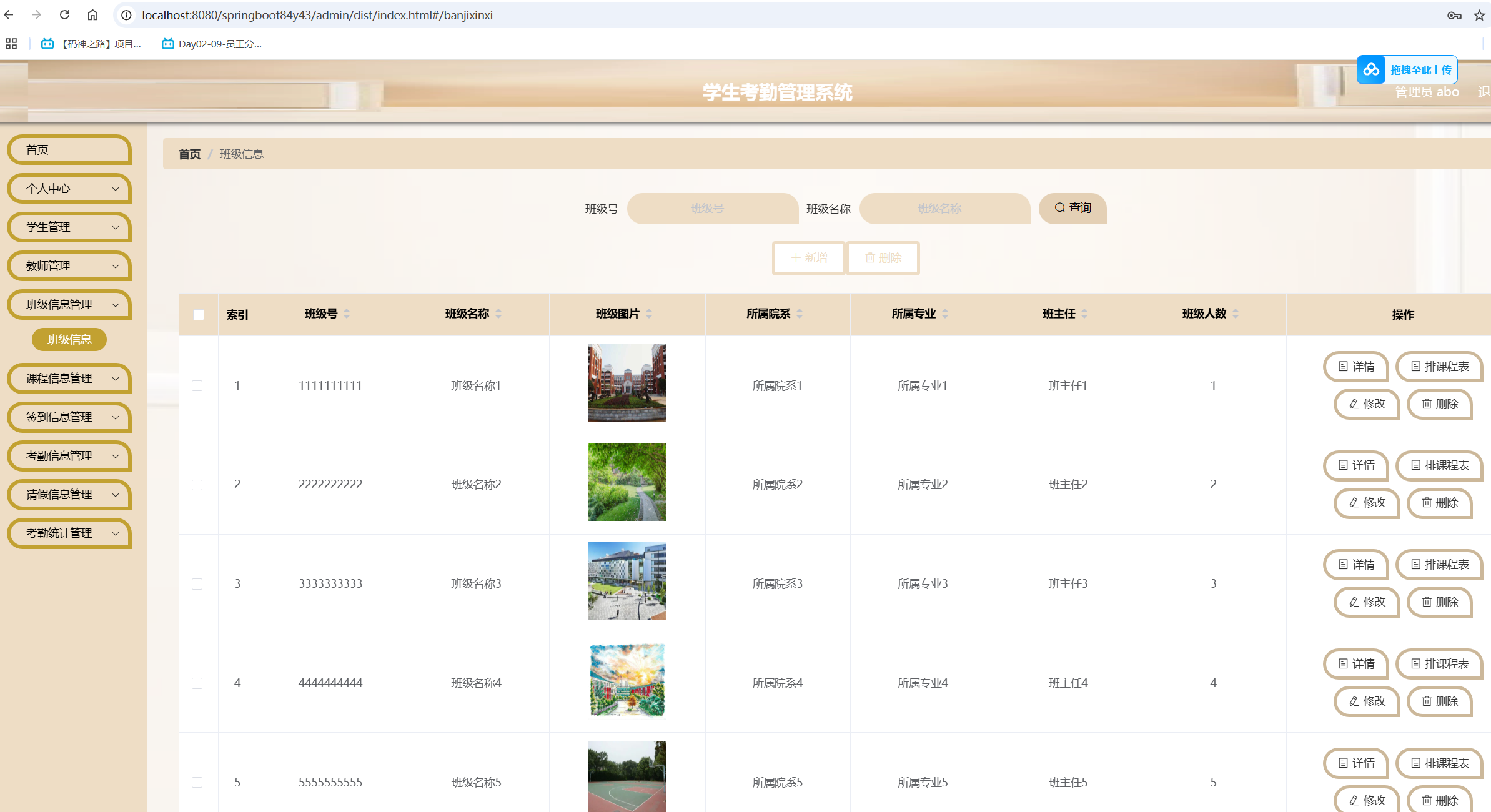The height and width of the screenshot is (812, 1491).
Task: Sort by 班级人数 column arrows
Action: [x=1236, y=314]
